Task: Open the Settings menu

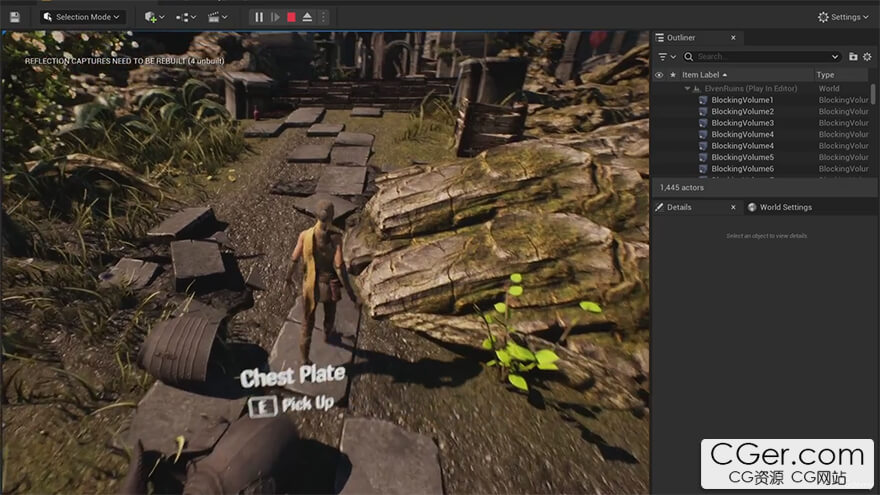Action: pos(843,17)
